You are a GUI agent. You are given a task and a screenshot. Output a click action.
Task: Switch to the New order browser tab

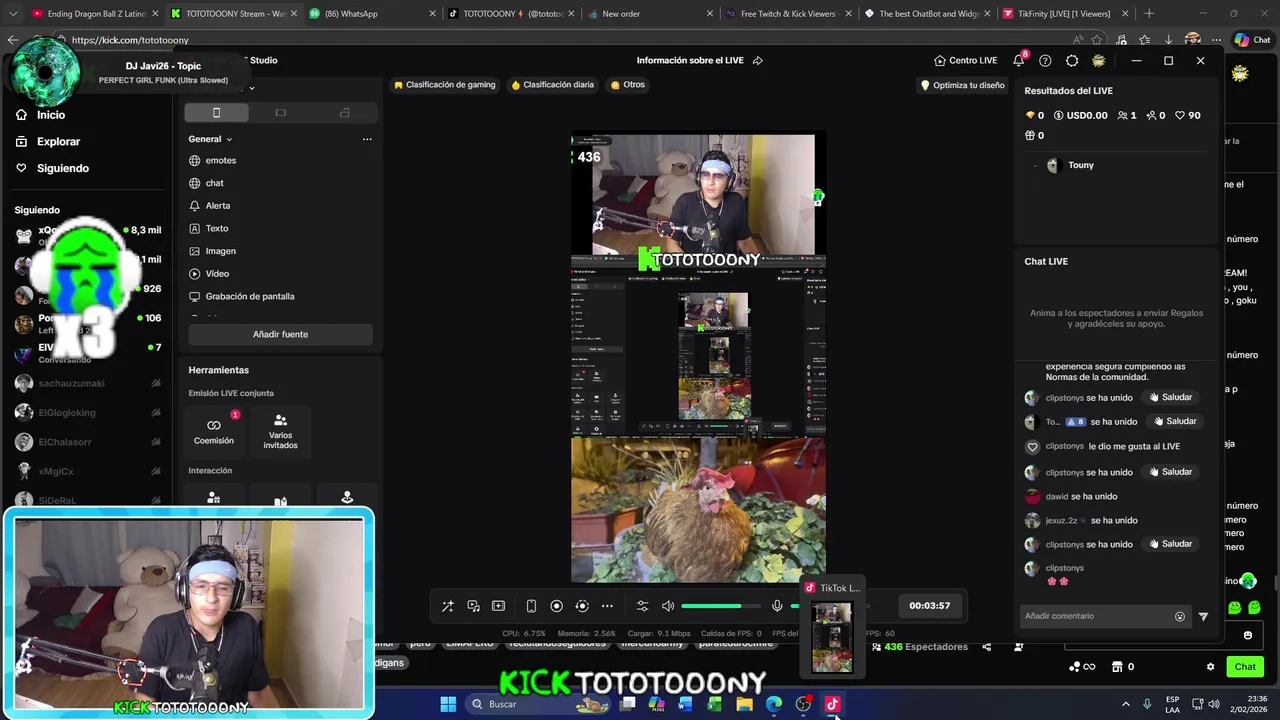pyautogui.click(x=648, y=14)
